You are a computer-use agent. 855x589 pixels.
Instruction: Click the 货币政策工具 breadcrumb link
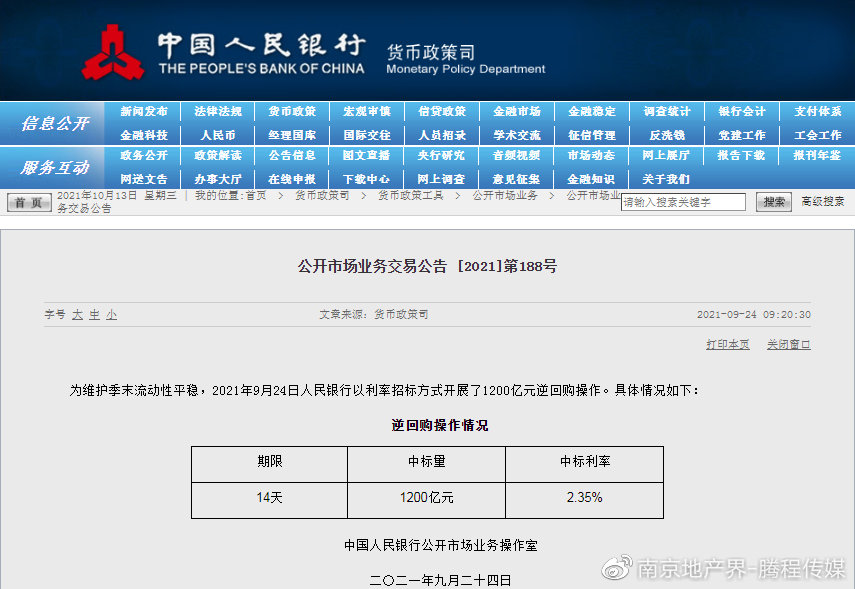coord(411,195)
